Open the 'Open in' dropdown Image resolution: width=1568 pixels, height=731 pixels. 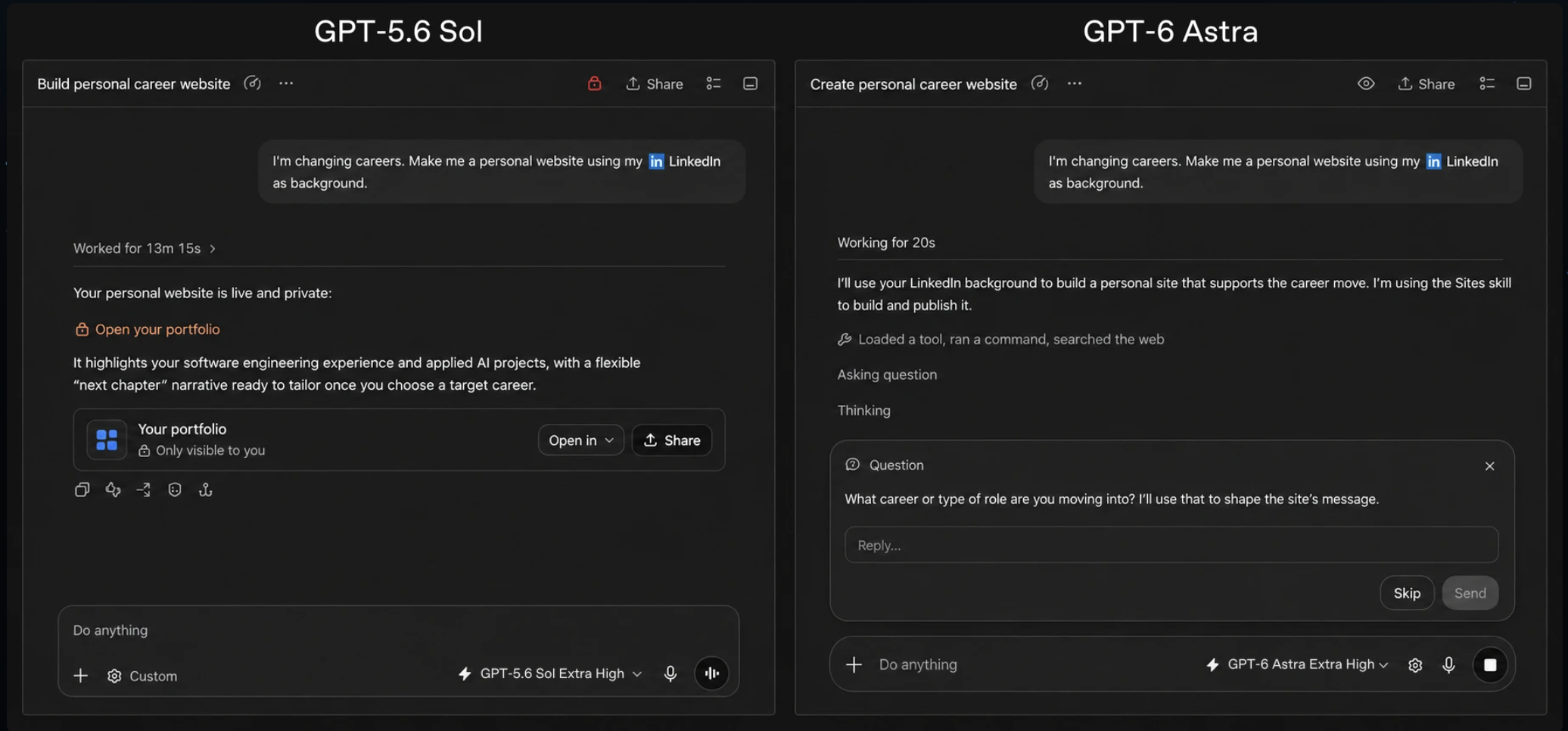[580, 440]
